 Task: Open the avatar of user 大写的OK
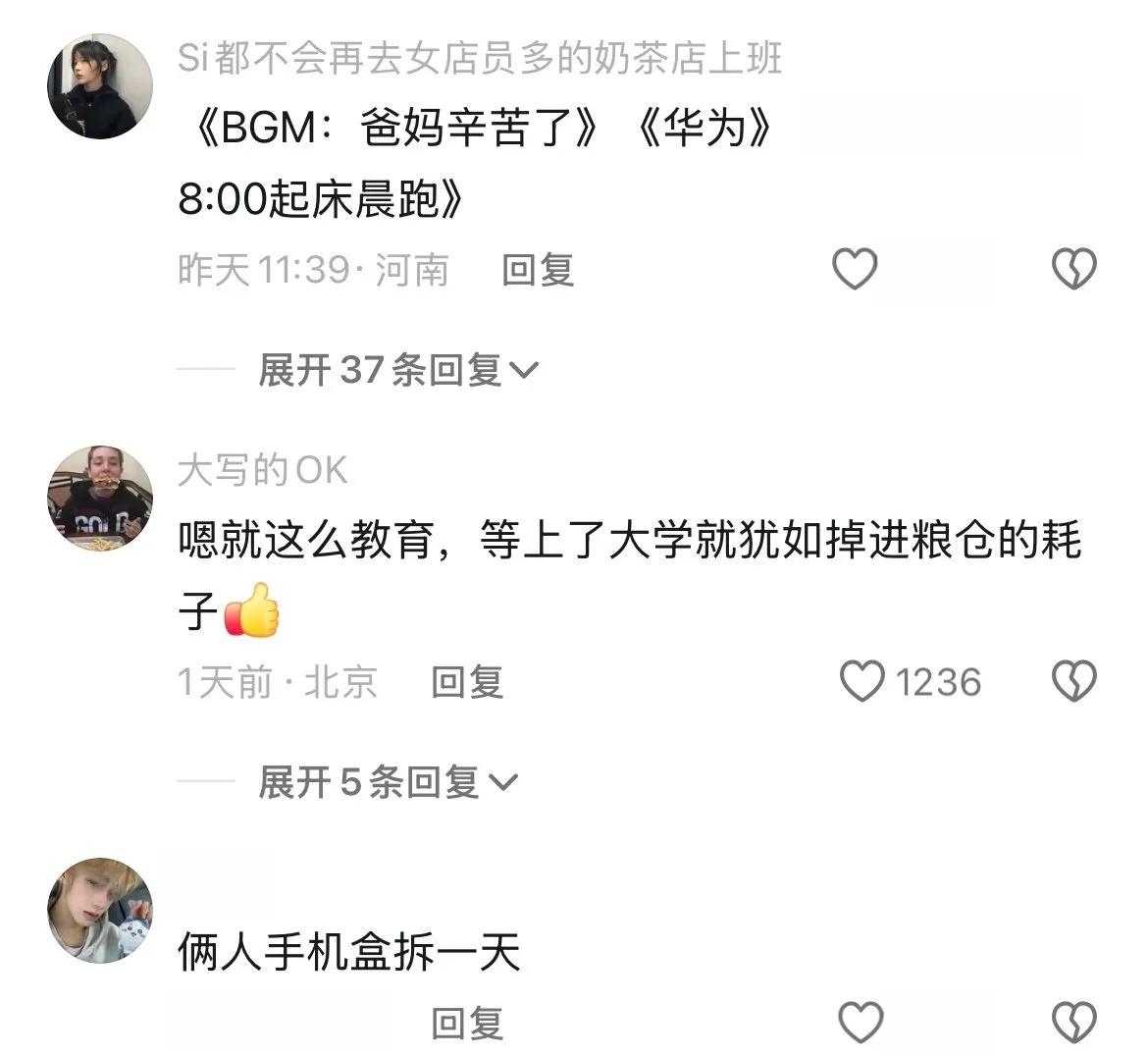[x=100, y=498]
